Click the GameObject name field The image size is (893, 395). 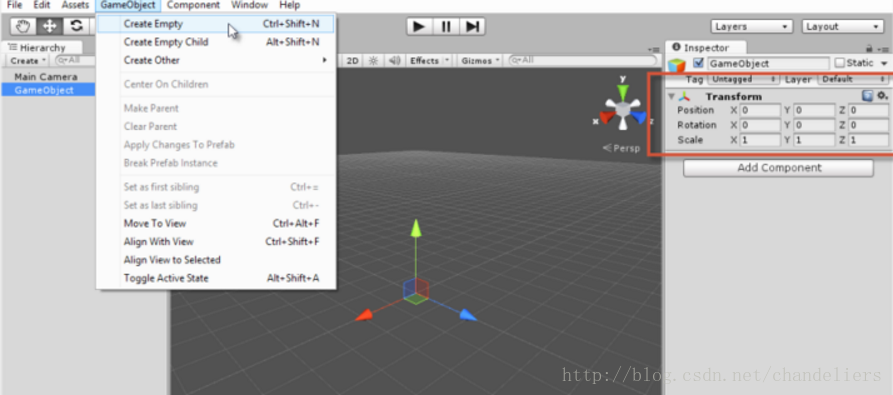[768, 64]
